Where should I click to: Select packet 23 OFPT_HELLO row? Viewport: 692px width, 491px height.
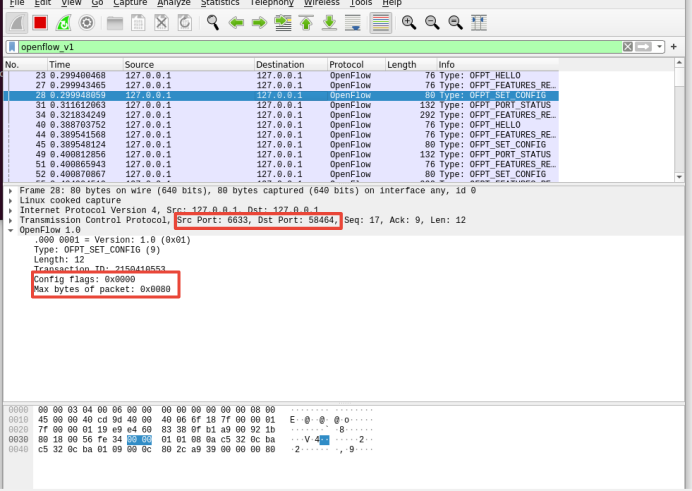pyautogui.click(x=281, y=75)
